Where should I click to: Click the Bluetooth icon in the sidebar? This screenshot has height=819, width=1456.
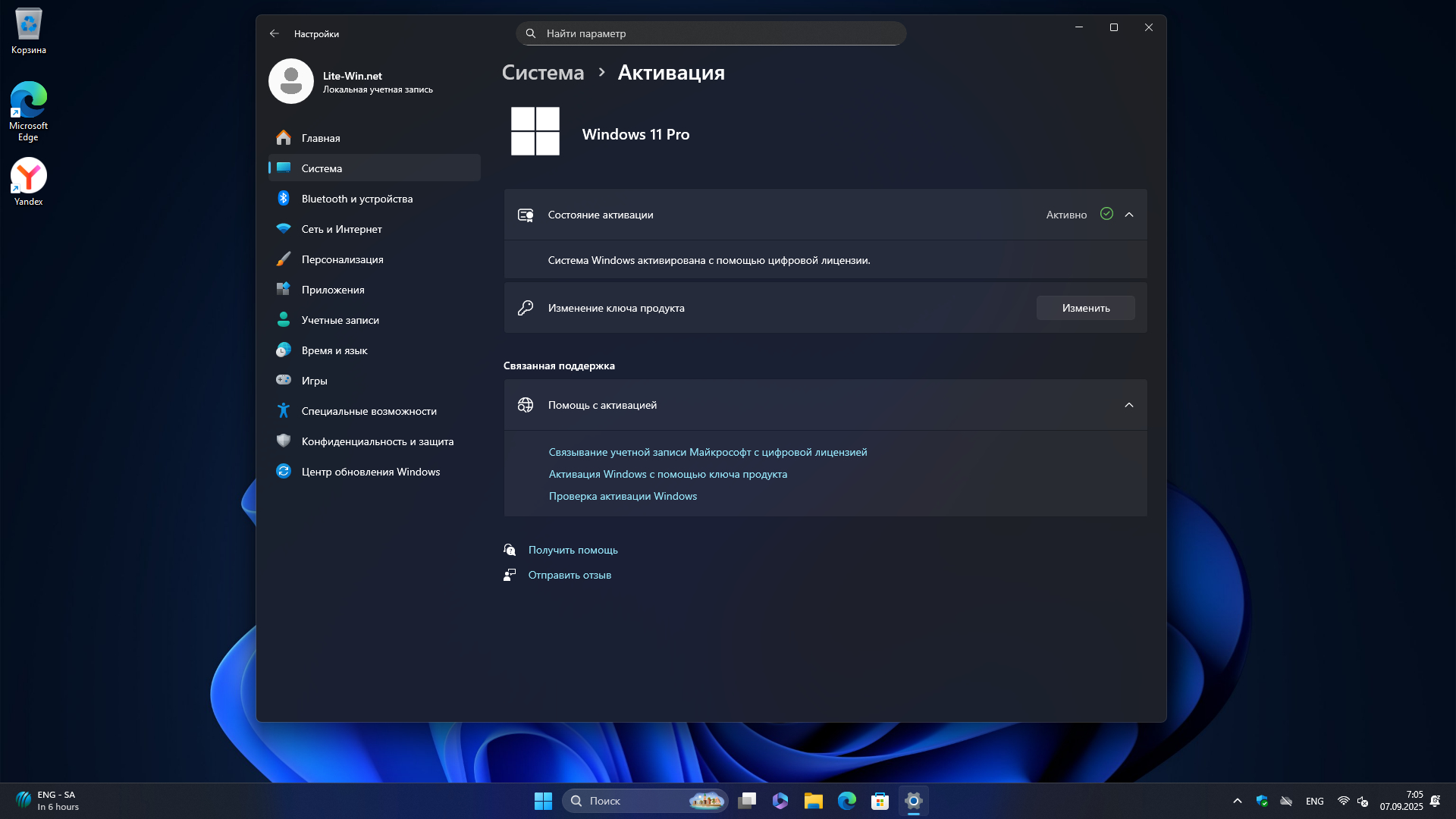[284, 199]
